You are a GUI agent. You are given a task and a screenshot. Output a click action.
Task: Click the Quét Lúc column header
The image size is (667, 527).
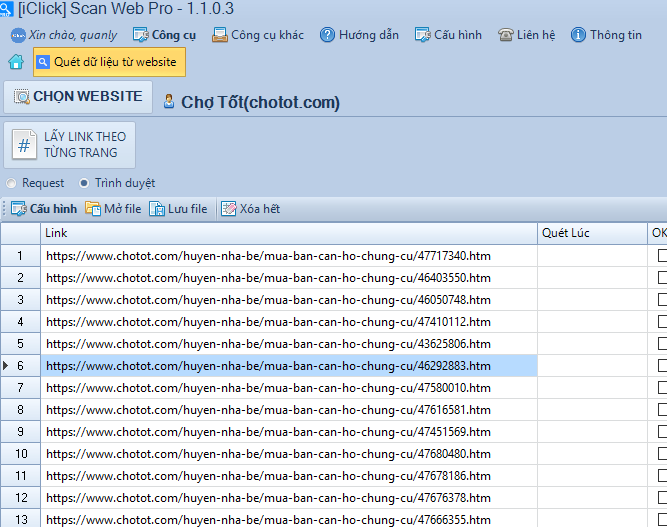(x=592, y=233)
